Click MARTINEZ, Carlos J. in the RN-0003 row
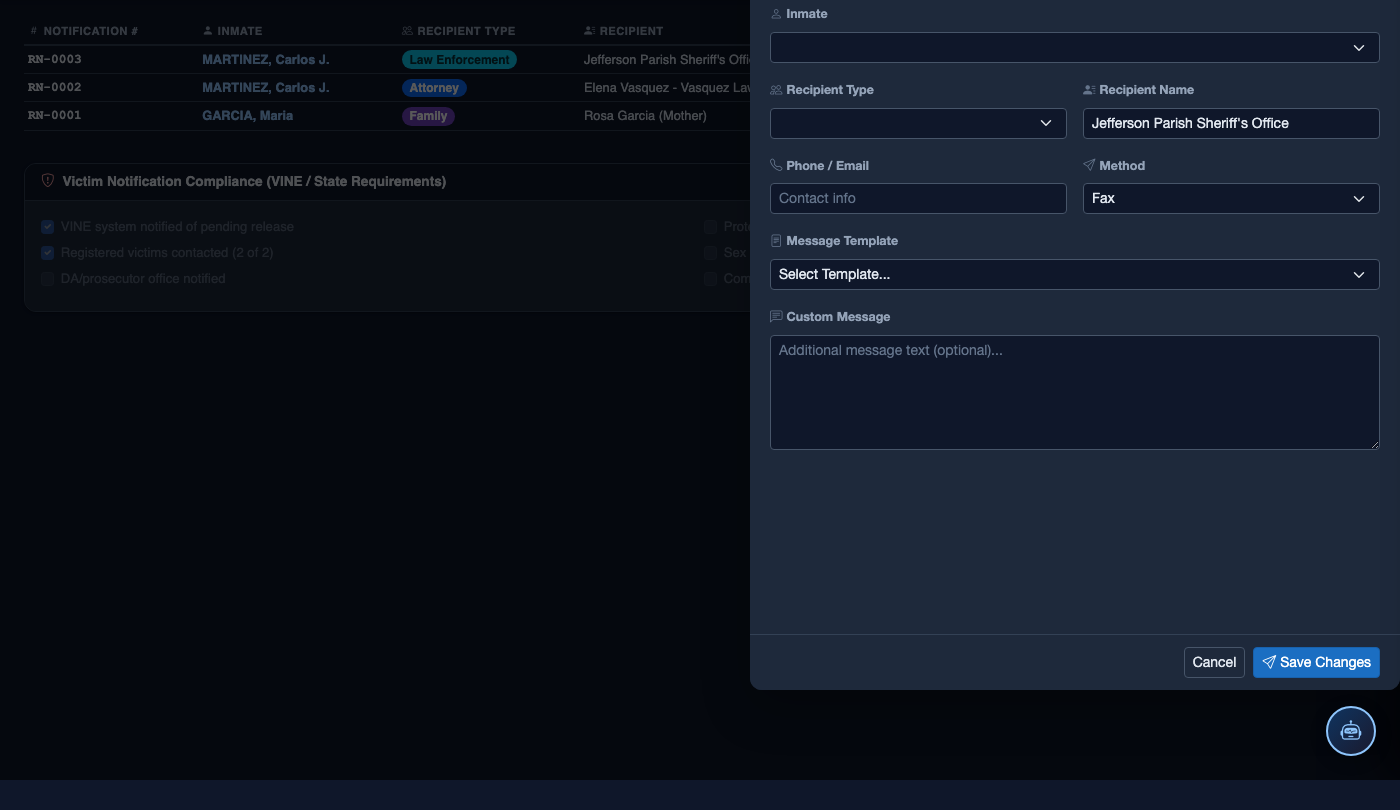1400x810 pixels. tap(266, 60)
